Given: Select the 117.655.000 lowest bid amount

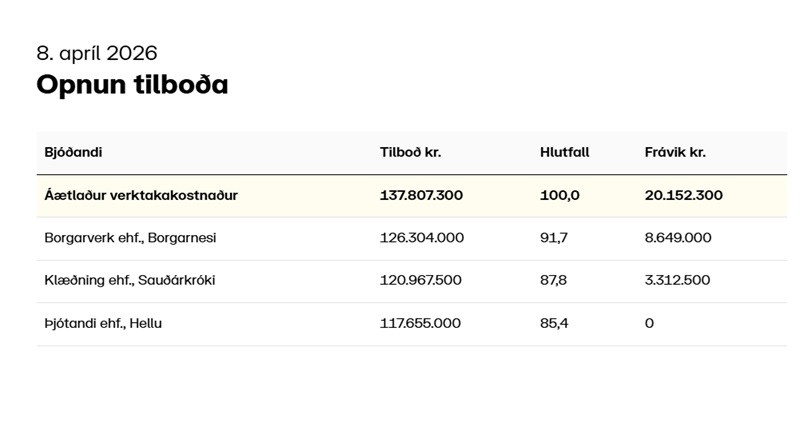Looking at the screenshot, I should pyautogui.click(x=420, y=323).
